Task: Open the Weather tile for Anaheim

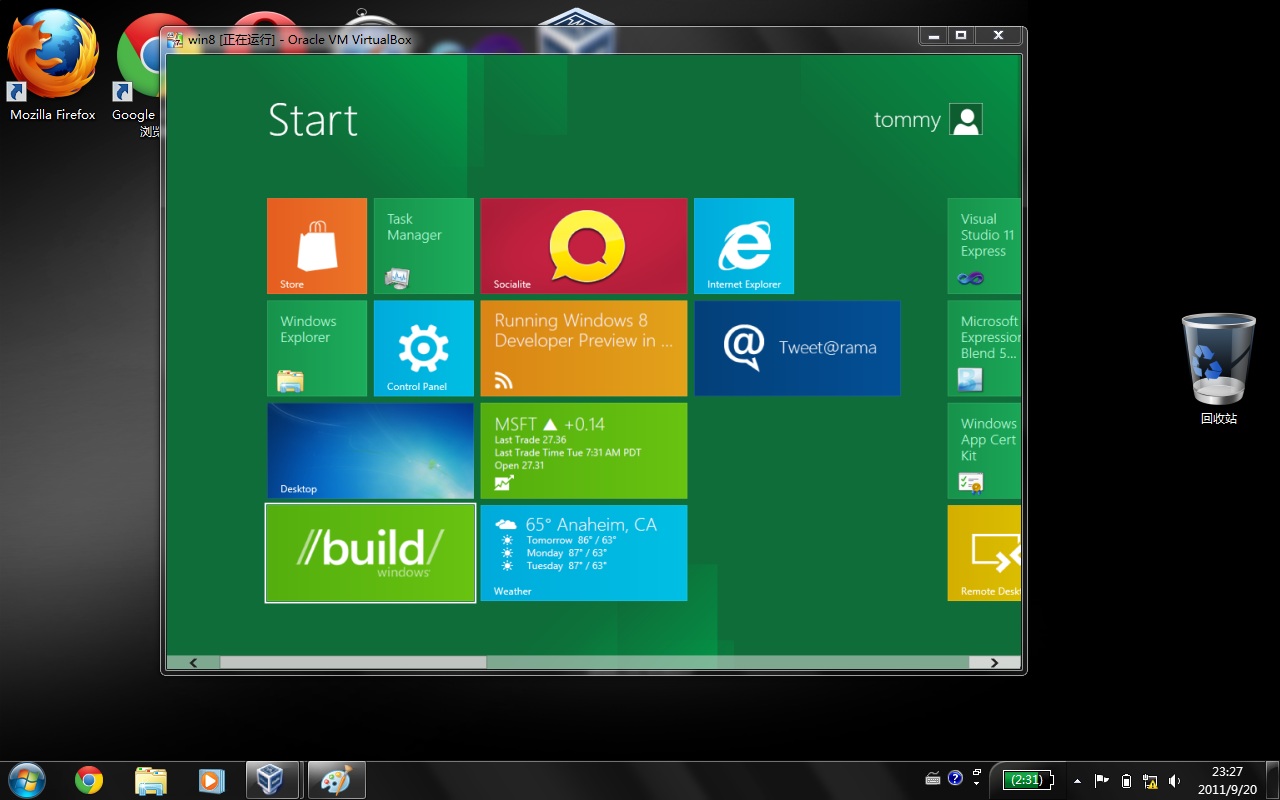Action: pyautogui.click(x=583, y=553)
